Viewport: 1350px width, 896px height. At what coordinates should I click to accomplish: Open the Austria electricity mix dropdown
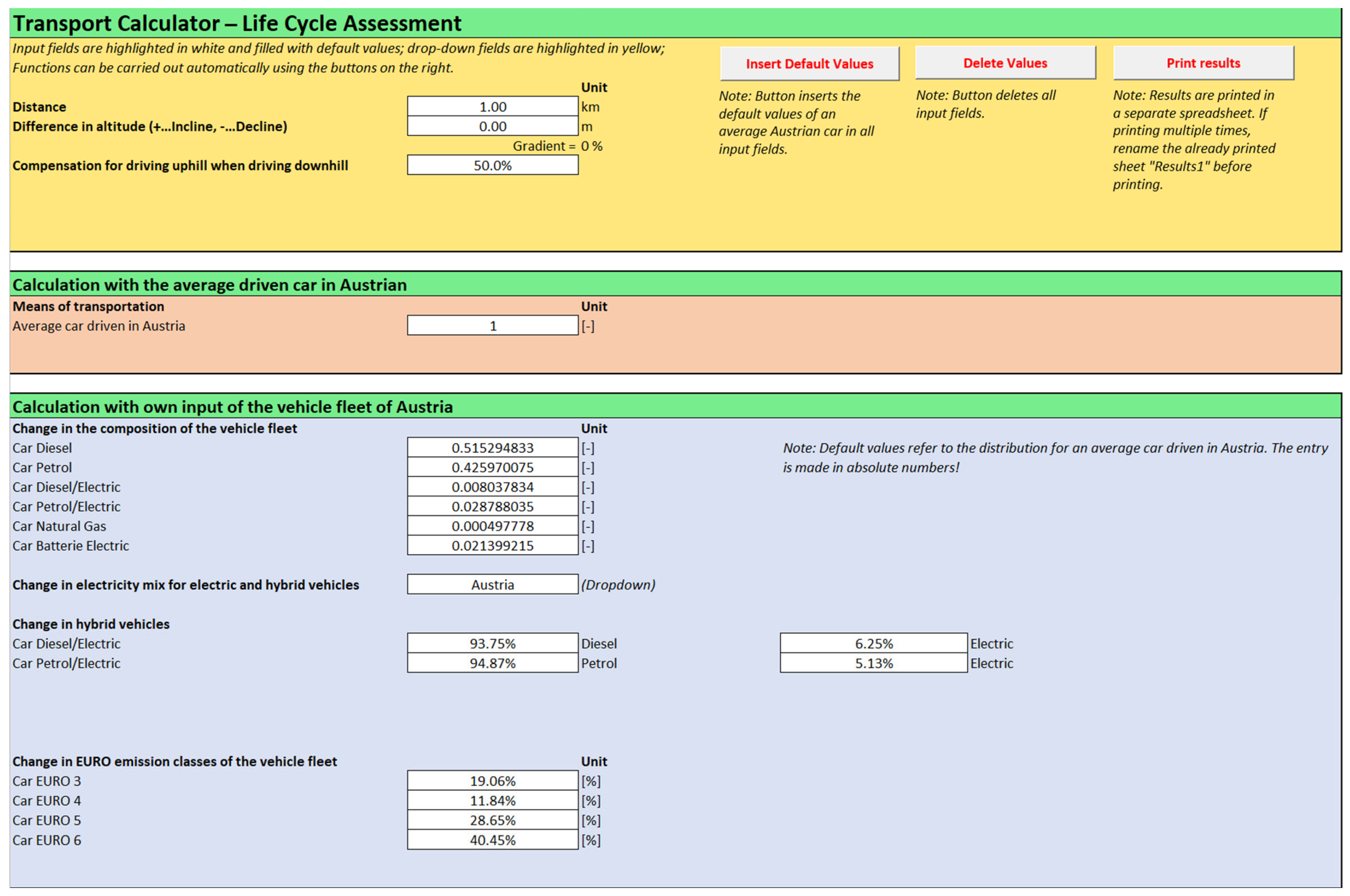pos(492,584)
